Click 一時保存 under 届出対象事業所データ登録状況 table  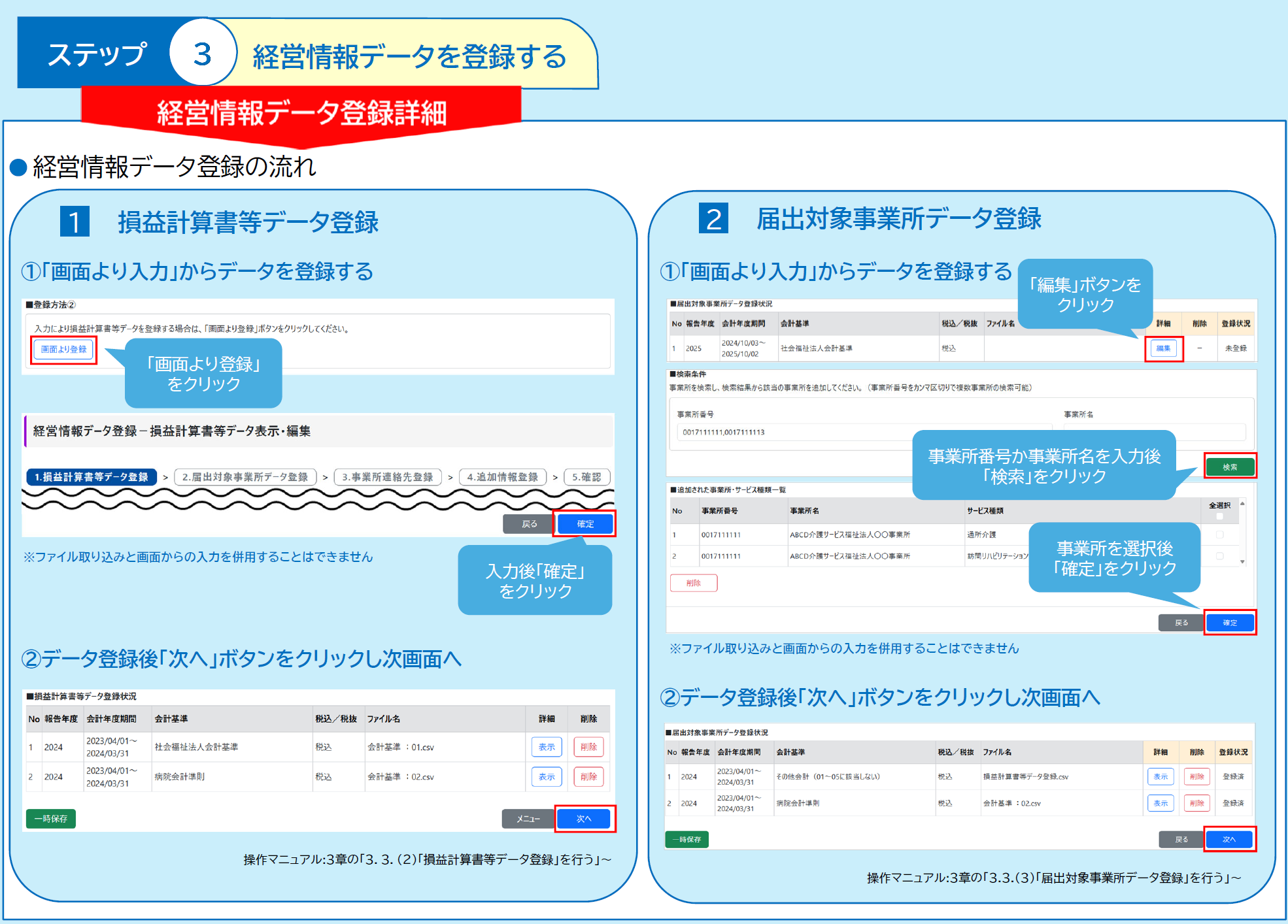(687, 840)
